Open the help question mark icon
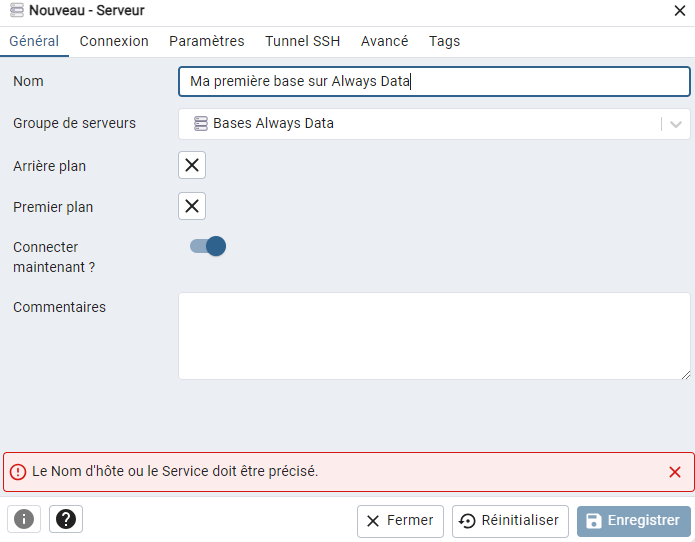Viewport: 695px width, 542px height. click(66, 519)
